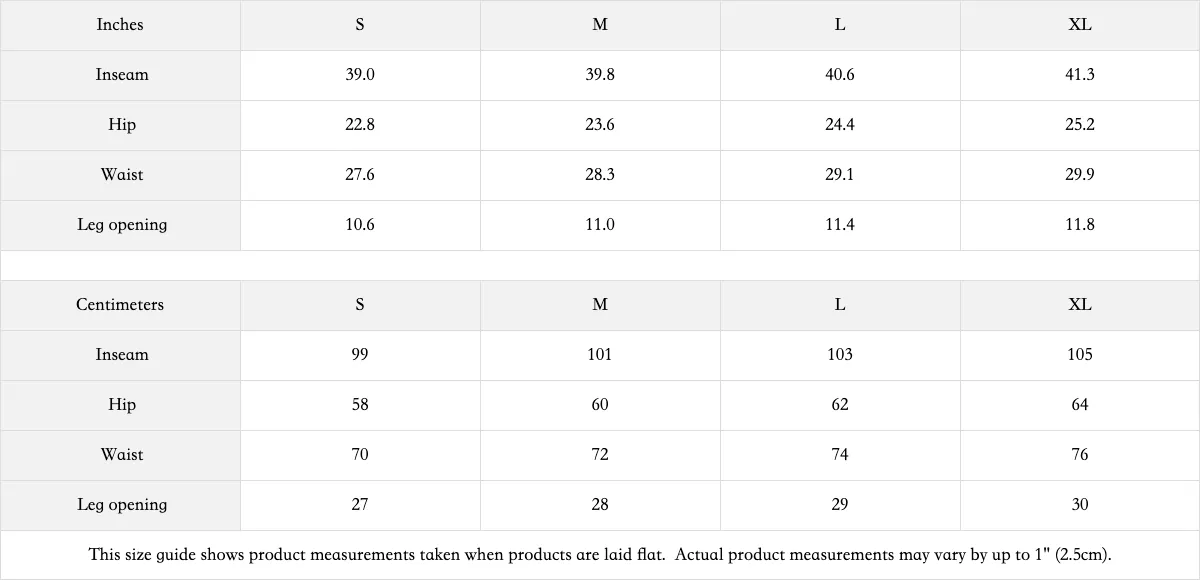Select the 29.1 waist measurement cell
The height and width of the screenshot is (580, 1200).
pos(840,175)
